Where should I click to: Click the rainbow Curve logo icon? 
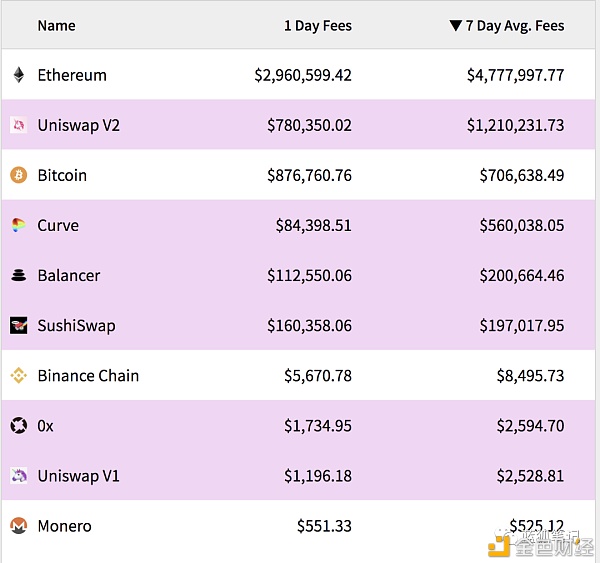click(x=18, y=225)
